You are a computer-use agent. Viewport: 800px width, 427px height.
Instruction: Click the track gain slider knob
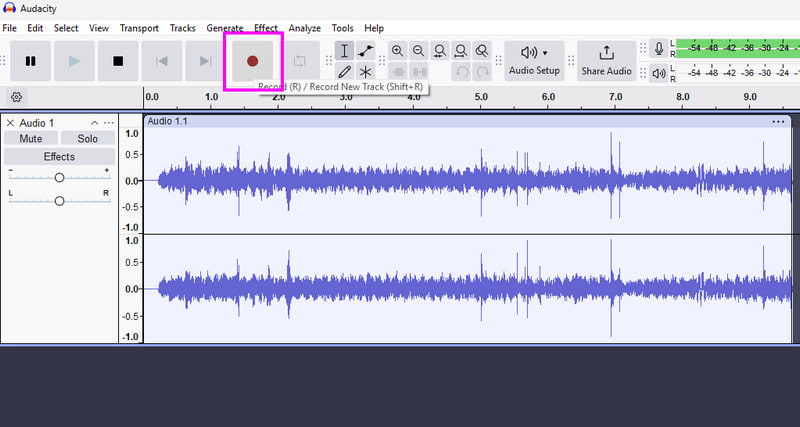(59, 178)
